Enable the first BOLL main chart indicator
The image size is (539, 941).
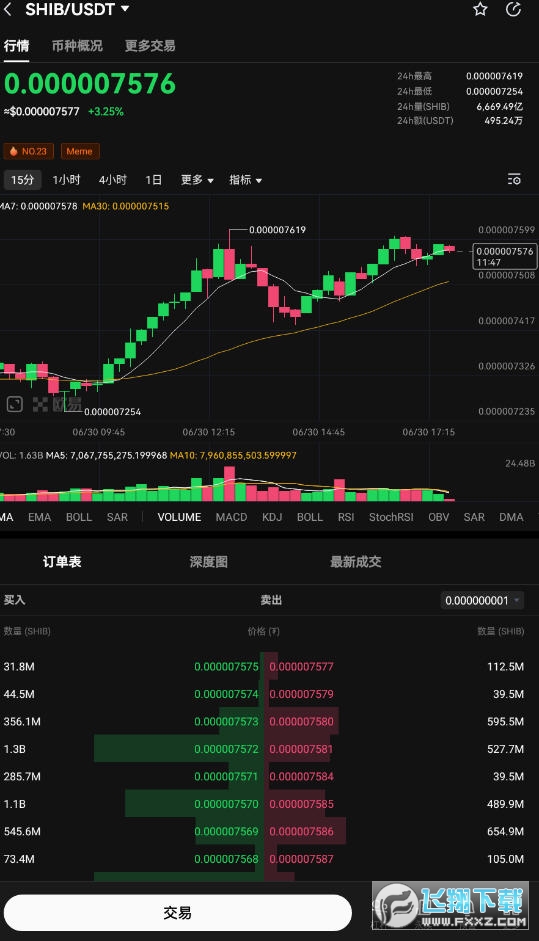tap(79, 517)
